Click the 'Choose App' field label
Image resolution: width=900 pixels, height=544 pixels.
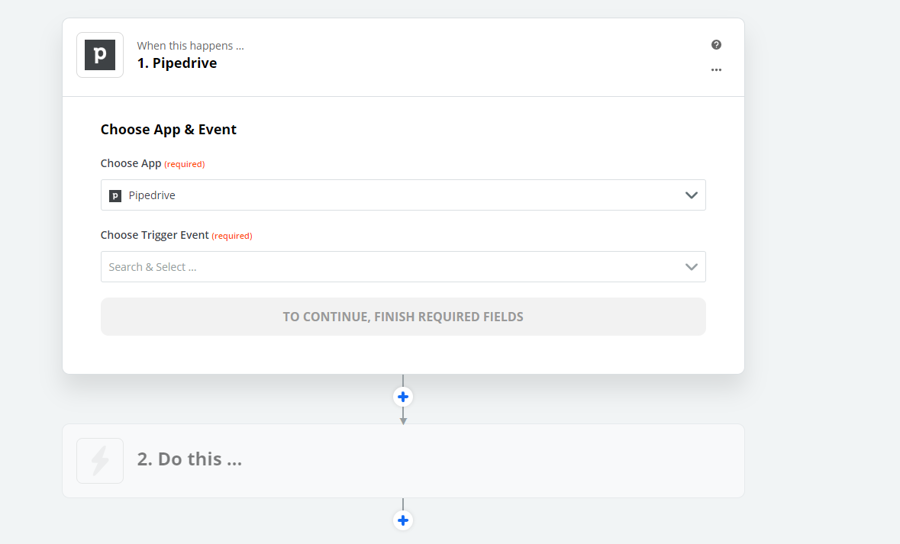[130, 163]
